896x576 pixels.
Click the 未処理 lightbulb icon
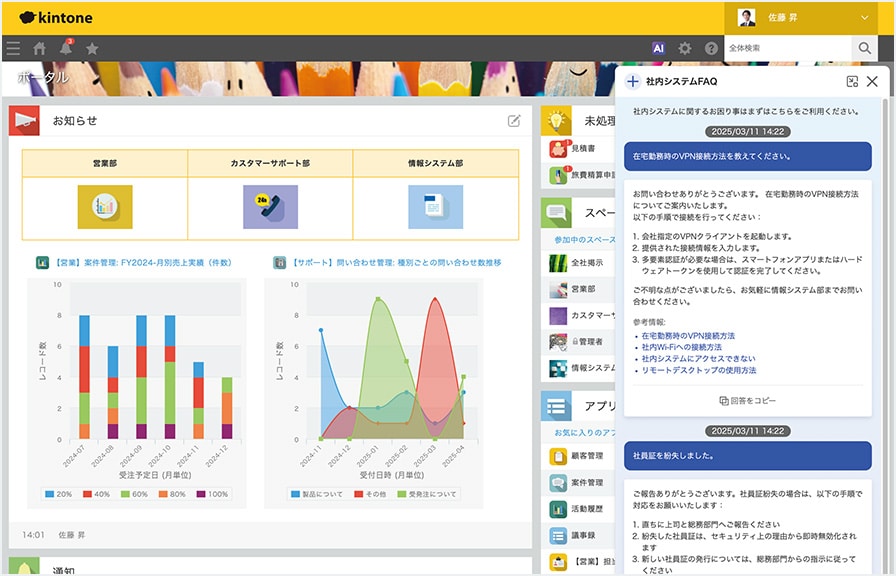[x=556, y=121]
